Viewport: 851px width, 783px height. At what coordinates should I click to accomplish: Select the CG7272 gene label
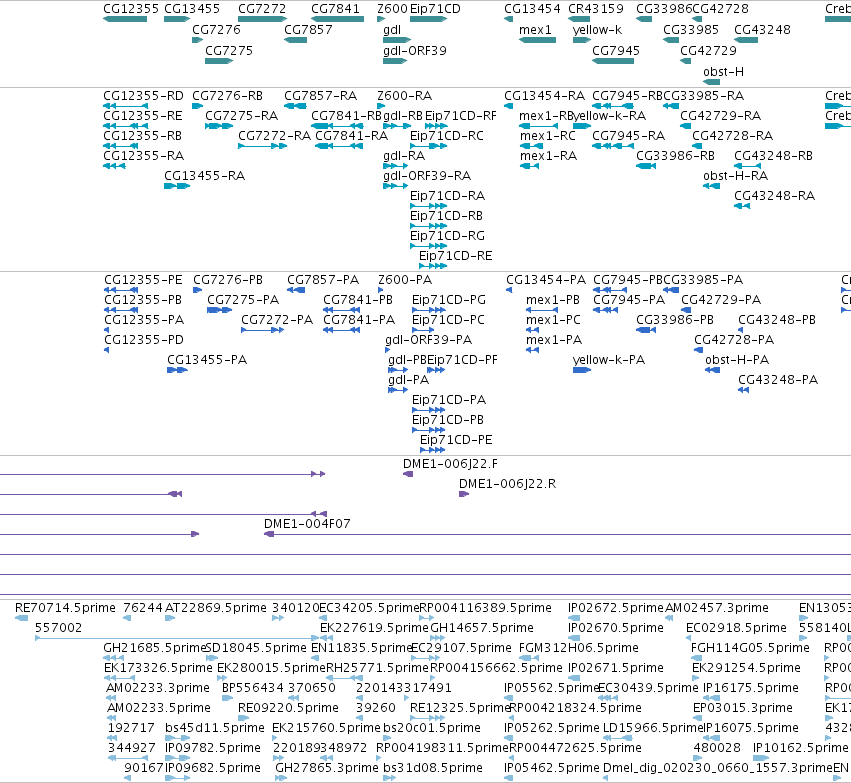[262, 9]
